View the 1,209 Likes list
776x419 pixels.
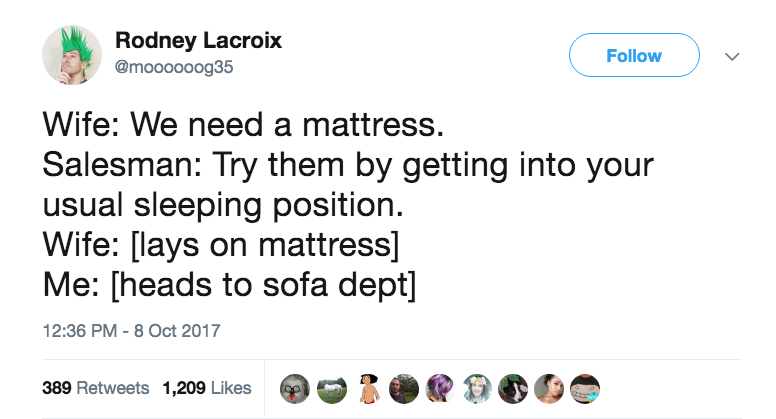click(x=206, y=388)
